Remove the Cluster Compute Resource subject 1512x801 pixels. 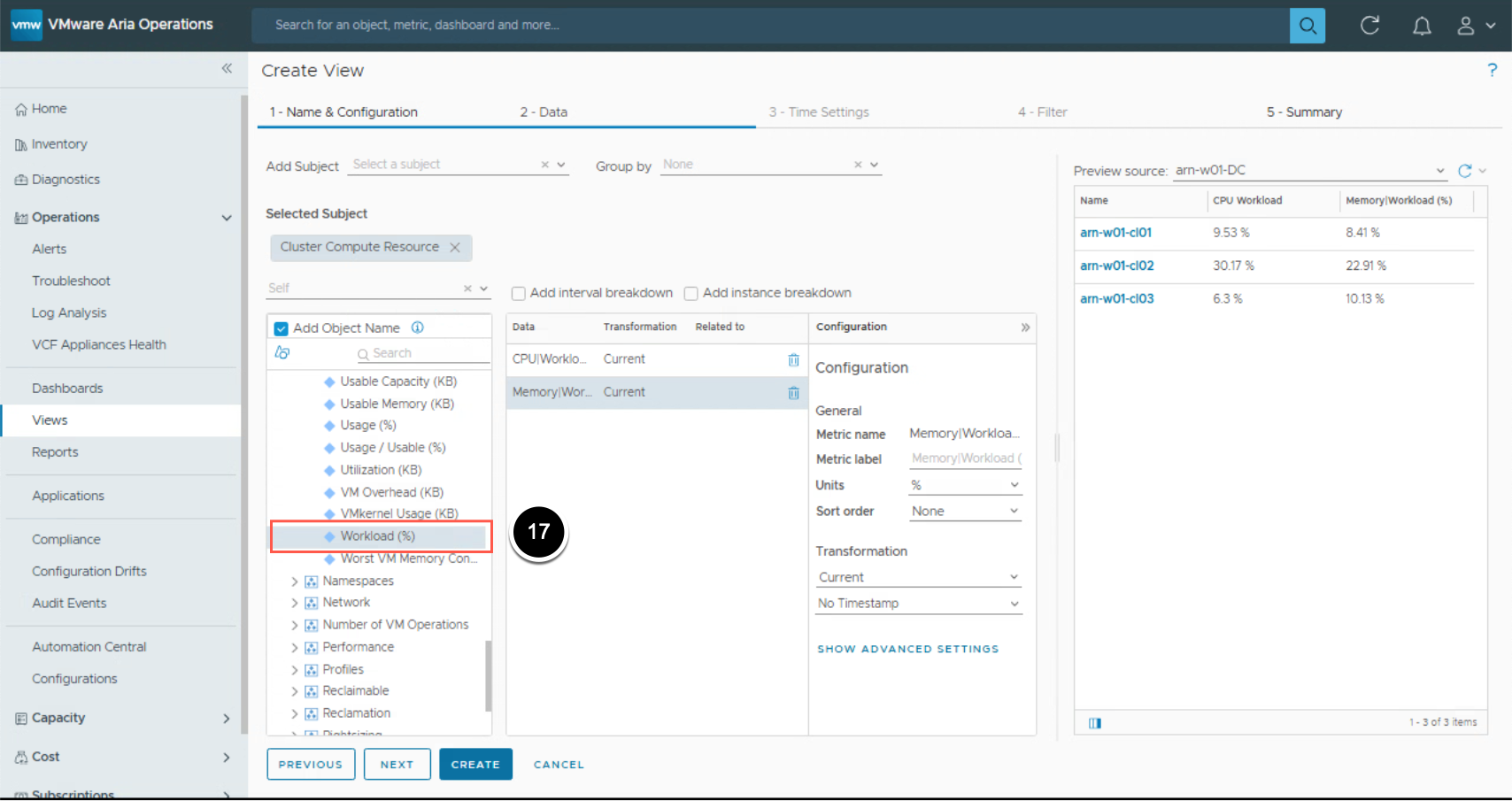[455, 248]
